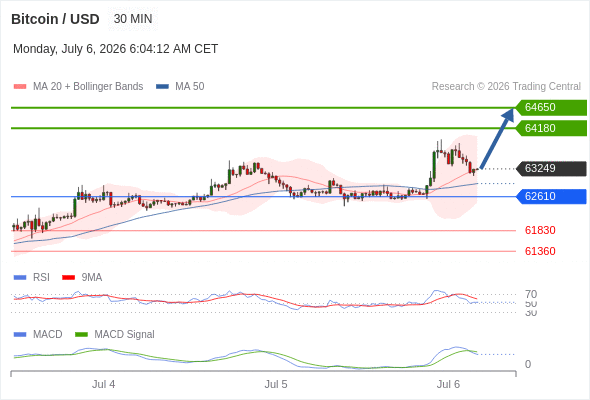Click the 9MA legend label
Image resolution: width=590 pixels, height=400 pixels.
(92, 278)
